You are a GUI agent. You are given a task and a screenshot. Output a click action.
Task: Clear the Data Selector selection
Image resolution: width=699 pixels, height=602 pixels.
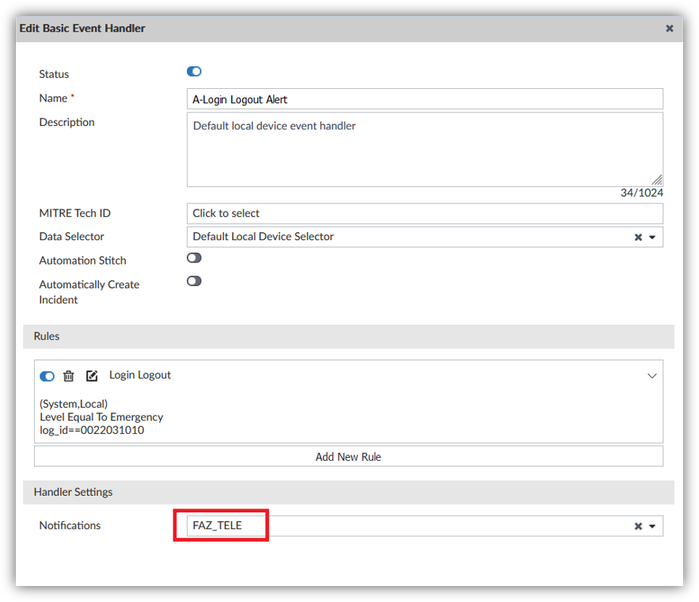click(x=638, y=237)
